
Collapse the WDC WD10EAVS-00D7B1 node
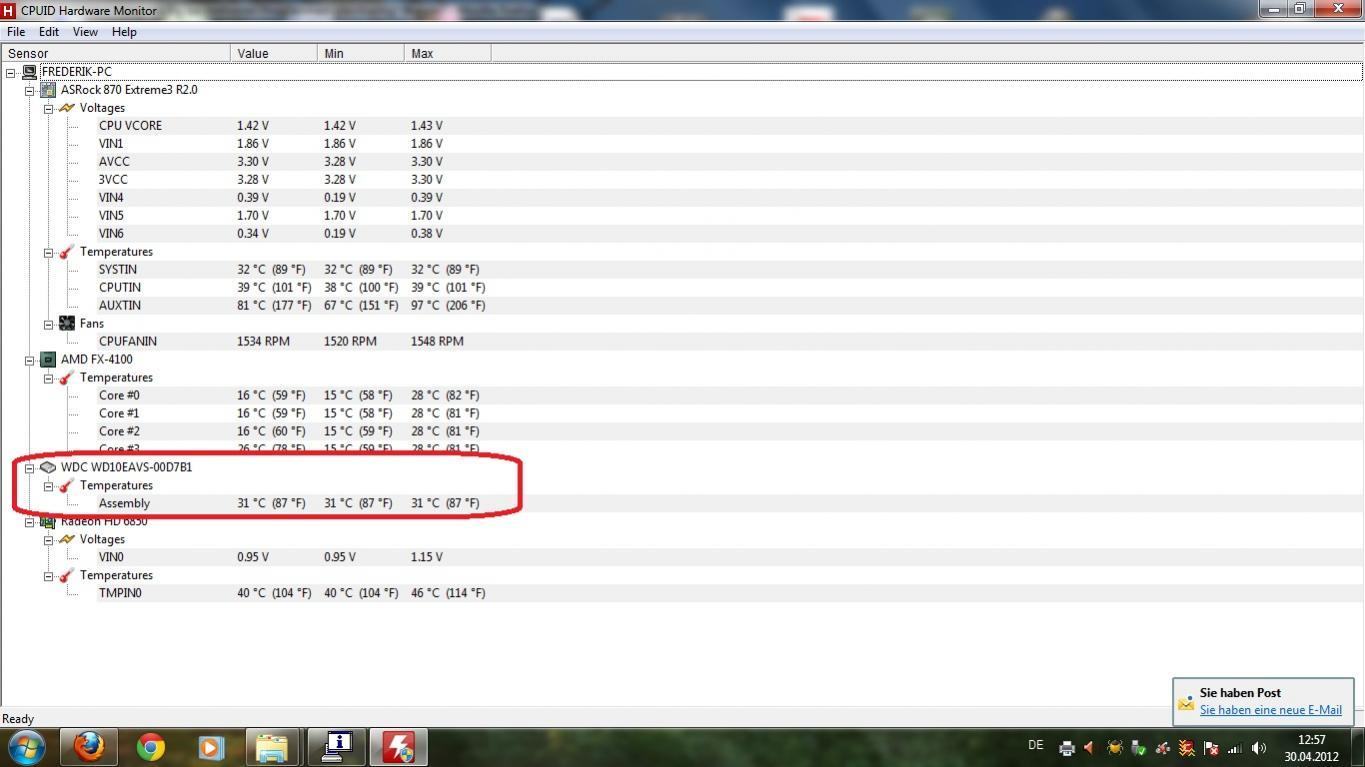(30, 468)
